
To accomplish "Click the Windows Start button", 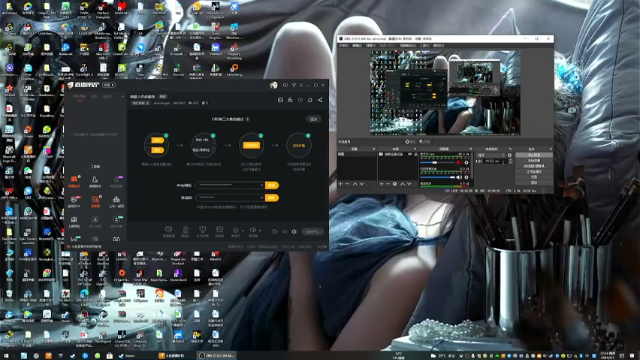I will point(6,356).
